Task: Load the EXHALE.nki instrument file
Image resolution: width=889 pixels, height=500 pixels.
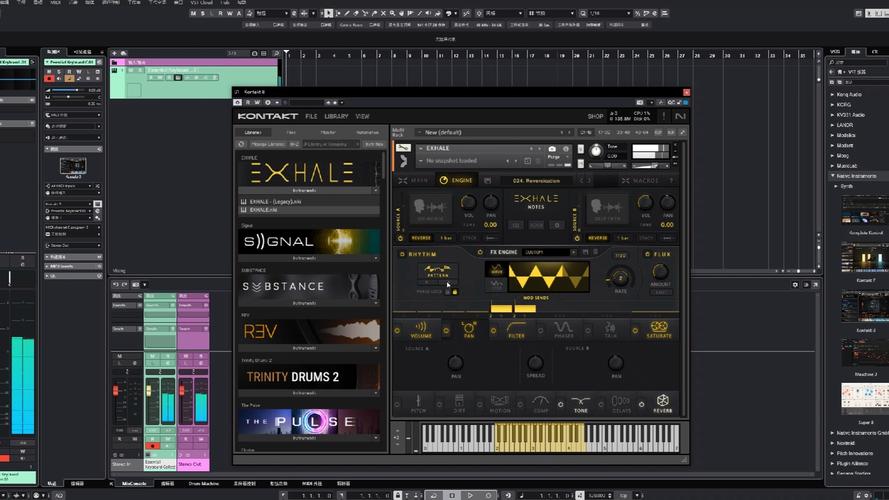Action: coord(309,210)
